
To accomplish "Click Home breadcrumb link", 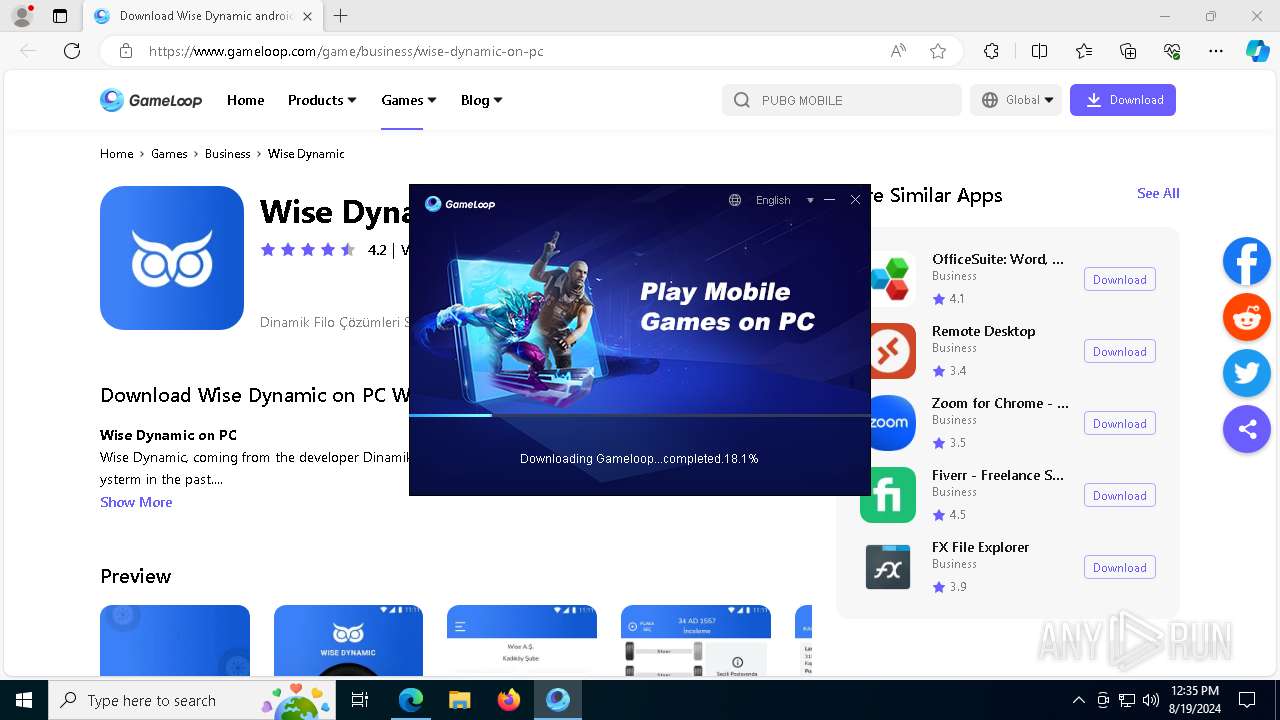I will 117,154.
